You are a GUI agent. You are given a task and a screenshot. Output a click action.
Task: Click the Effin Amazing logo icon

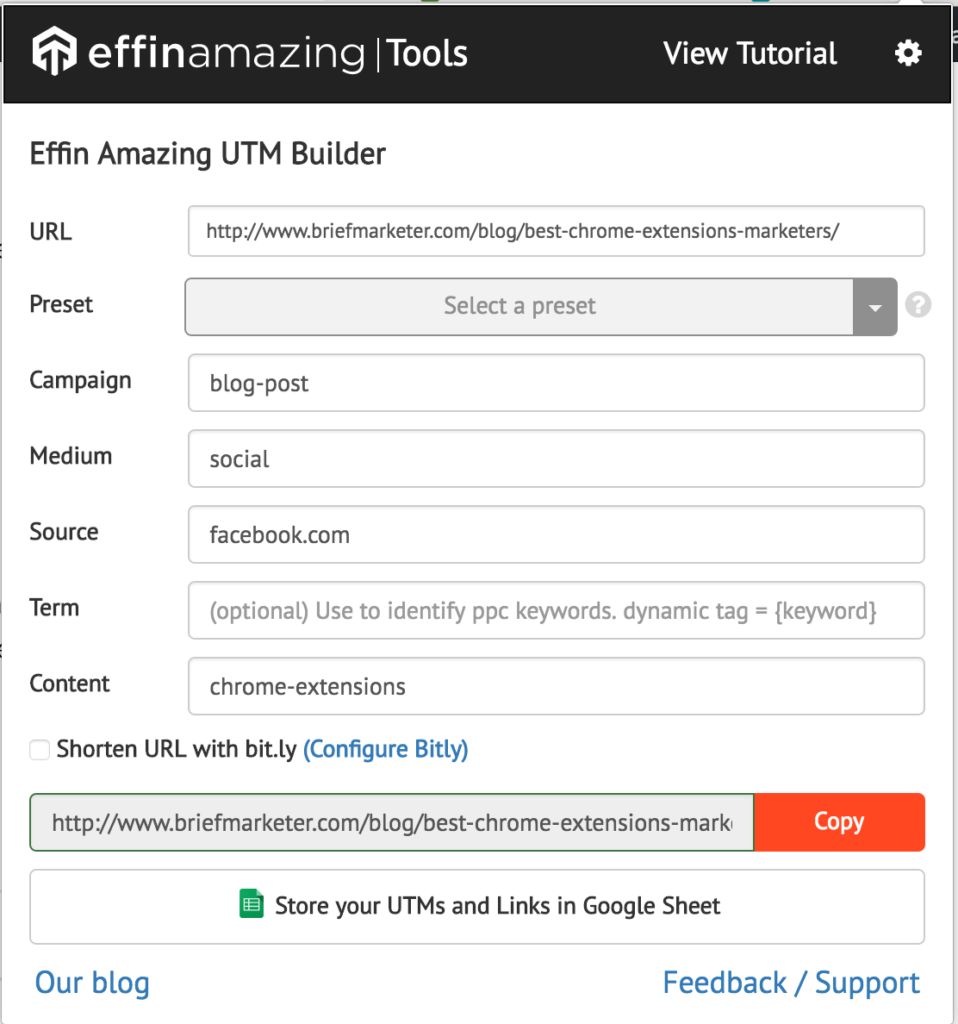[54, 51]
